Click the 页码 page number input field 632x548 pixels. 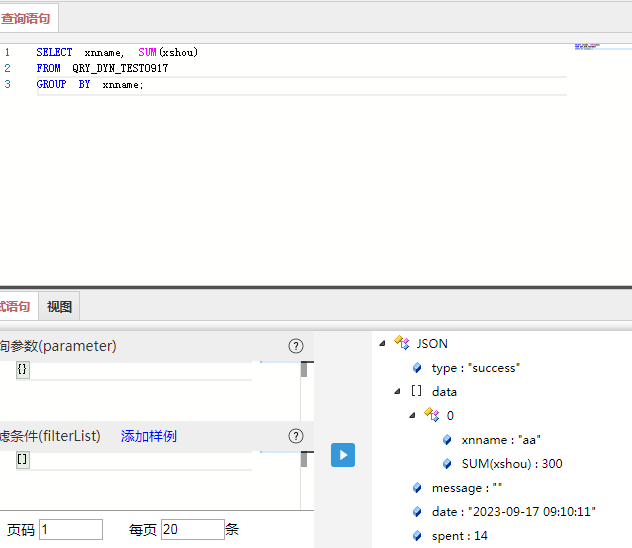[70, 529]
